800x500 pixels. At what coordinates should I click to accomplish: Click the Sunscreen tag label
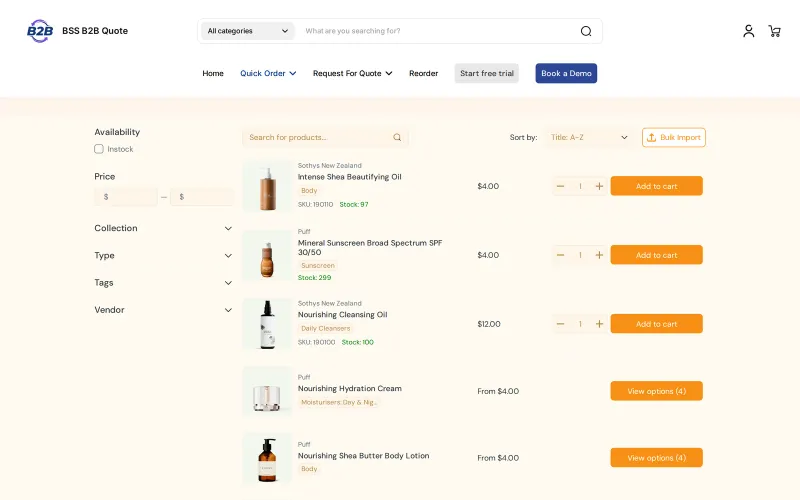[318, 265]
